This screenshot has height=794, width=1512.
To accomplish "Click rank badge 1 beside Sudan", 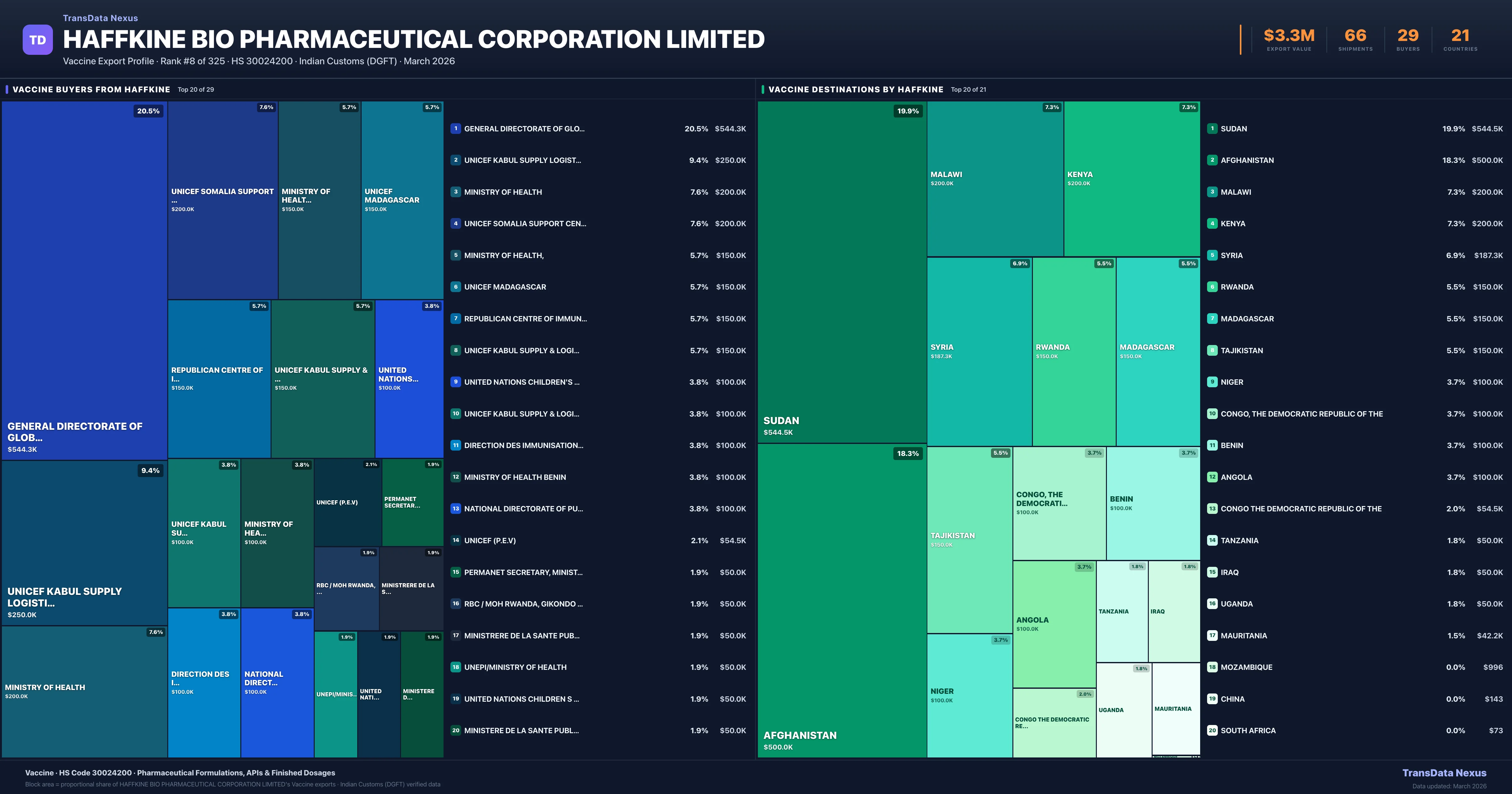I will pyautogui.click(x=1212, y=129).
